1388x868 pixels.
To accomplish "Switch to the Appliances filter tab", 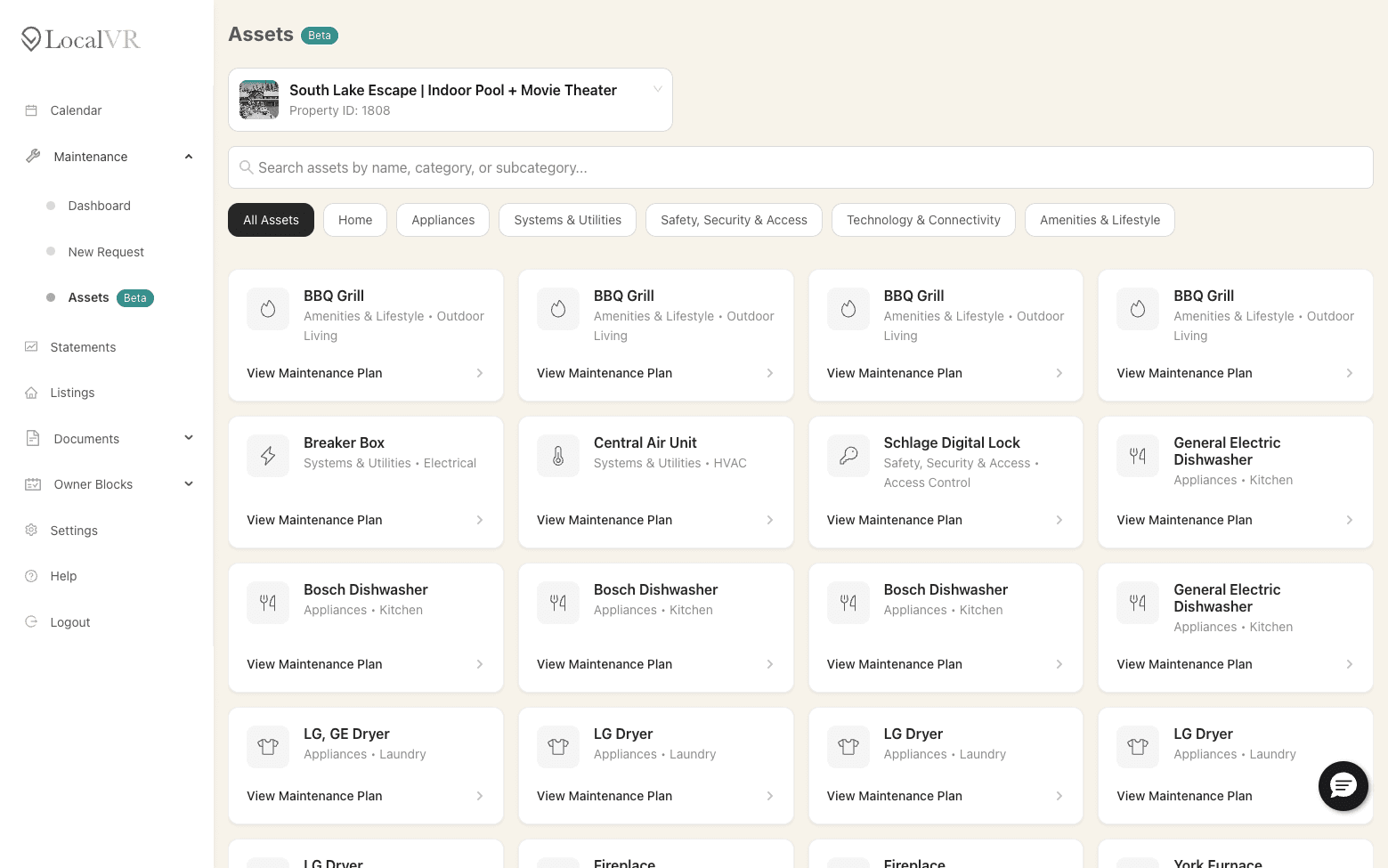I will point(442,220).
